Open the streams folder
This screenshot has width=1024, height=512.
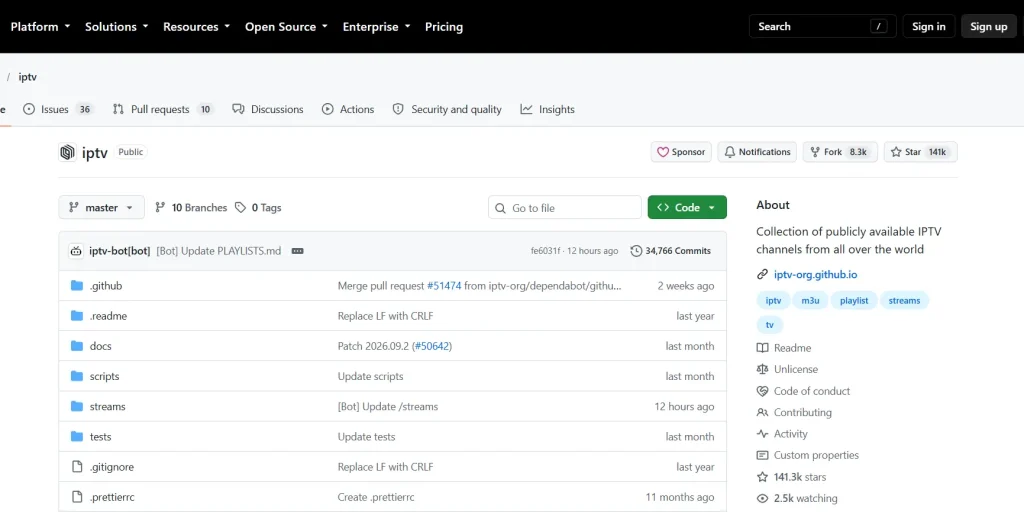coord(107,406)
